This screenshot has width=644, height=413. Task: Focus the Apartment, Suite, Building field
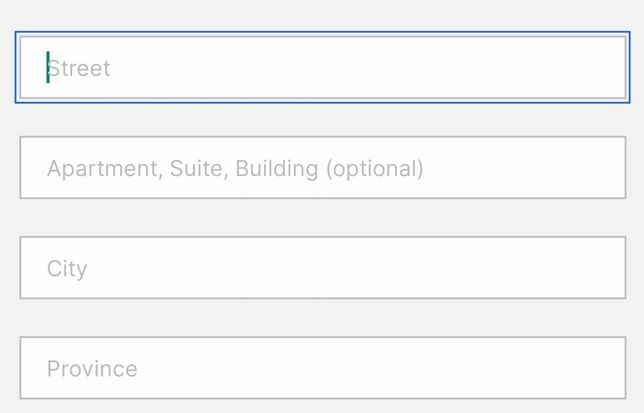322,168
